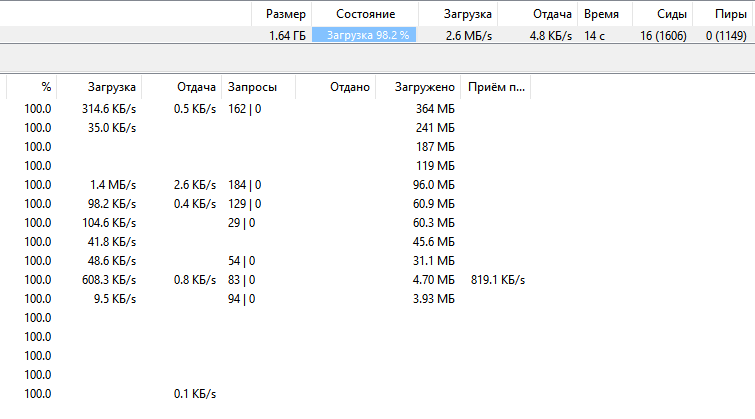Click downloaded value 4.70 МБ
This screenshot has width=755, height=419.
tap(433, 280)
